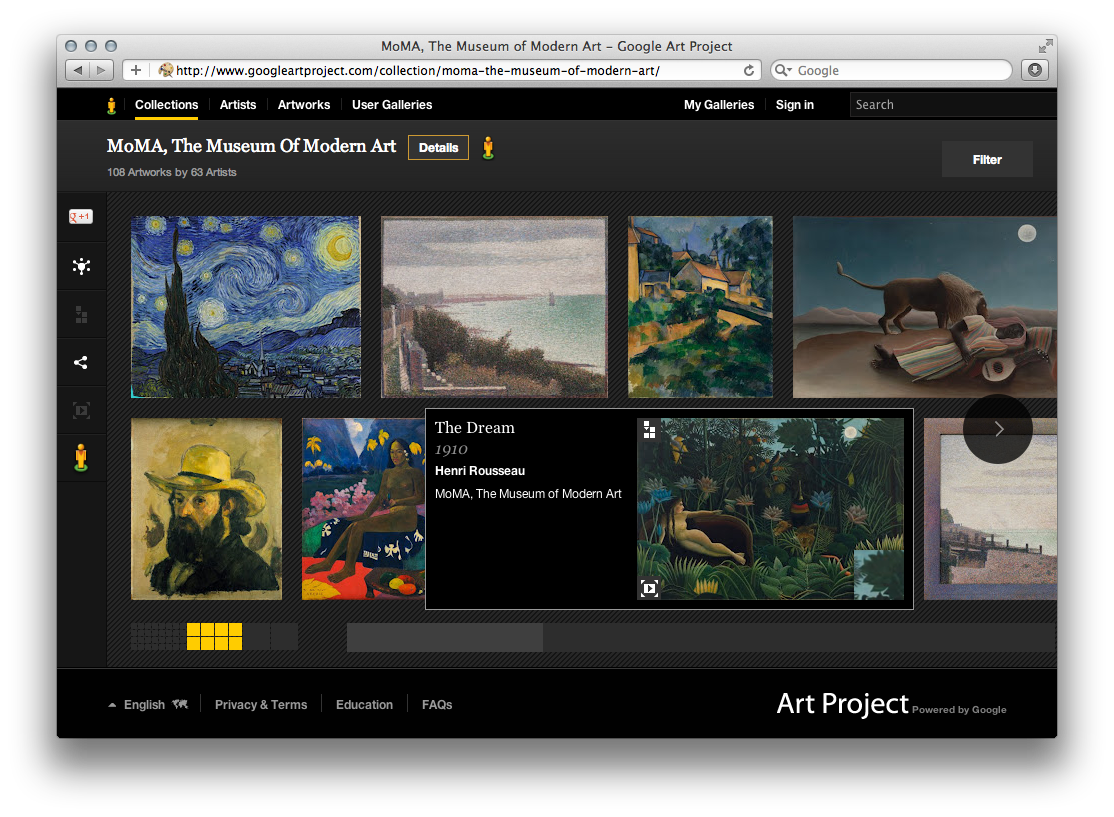This screenshot has width=1114, height=817.
Task: Click the thumbnail grid icon on The Dream popup
Action: (649, 429)
